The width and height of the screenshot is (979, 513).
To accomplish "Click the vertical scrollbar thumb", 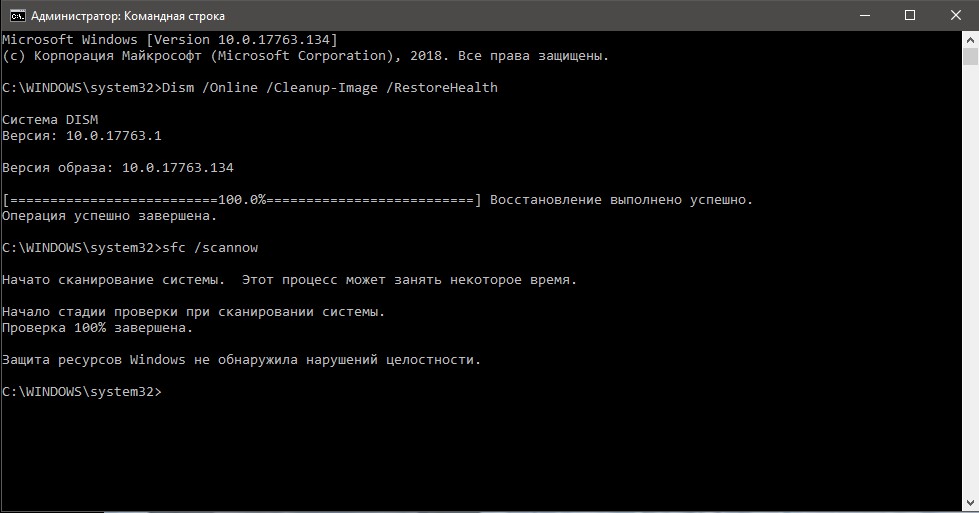I will (970, 56).
